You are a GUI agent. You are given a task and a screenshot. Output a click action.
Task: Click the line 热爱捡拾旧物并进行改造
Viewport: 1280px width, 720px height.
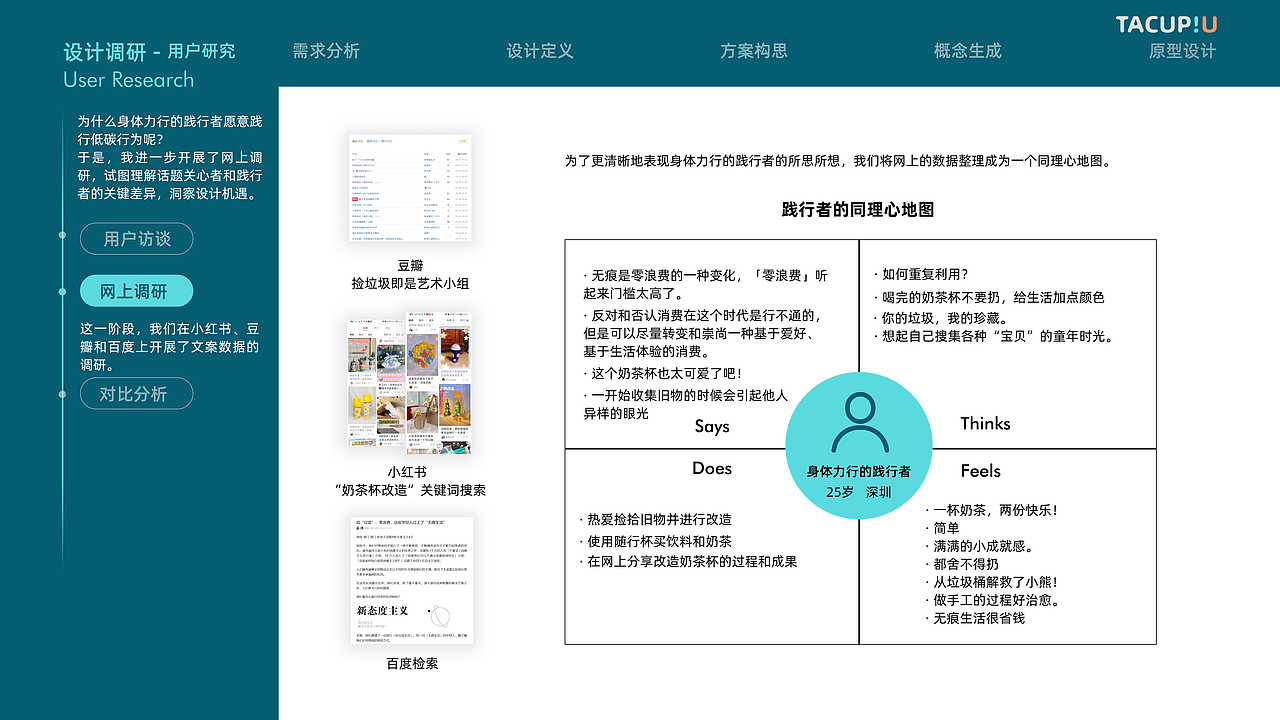[655, 519]
